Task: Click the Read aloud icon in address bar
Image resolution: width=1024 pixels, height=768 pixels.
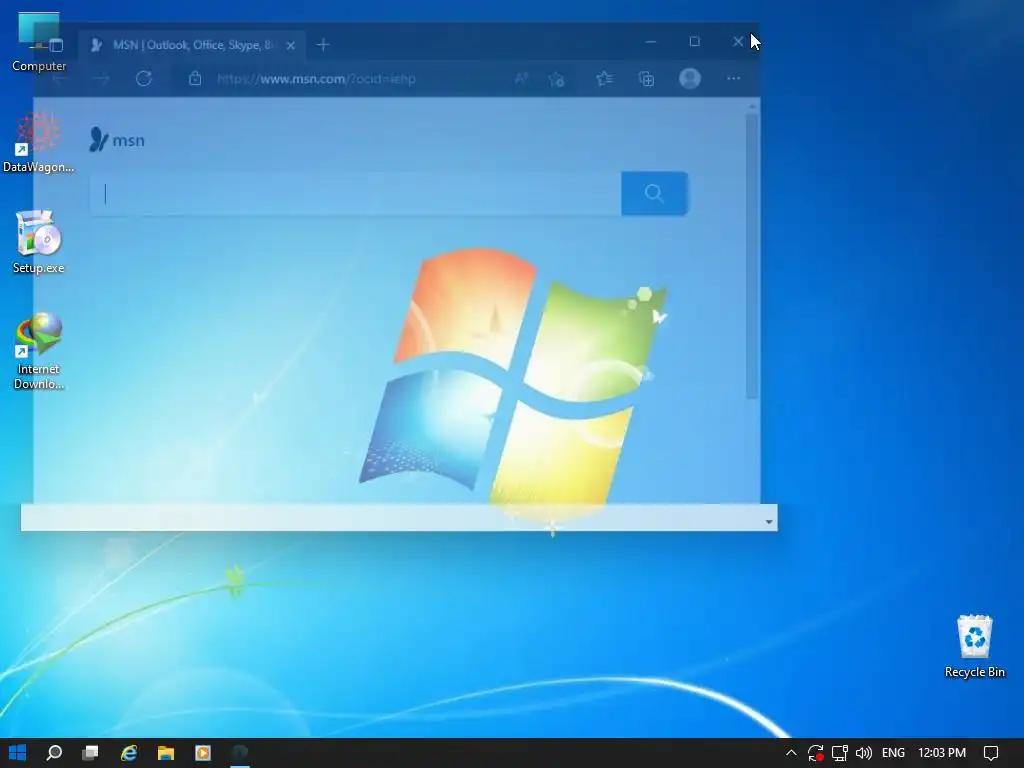Action: (x=521, y=79)
